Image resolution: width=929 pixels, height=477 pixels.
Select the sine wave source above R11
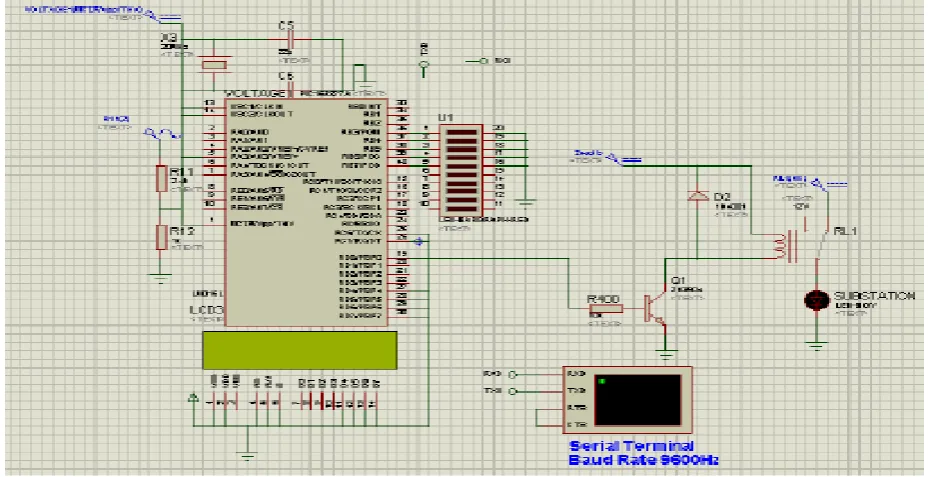tap(162, 134)
